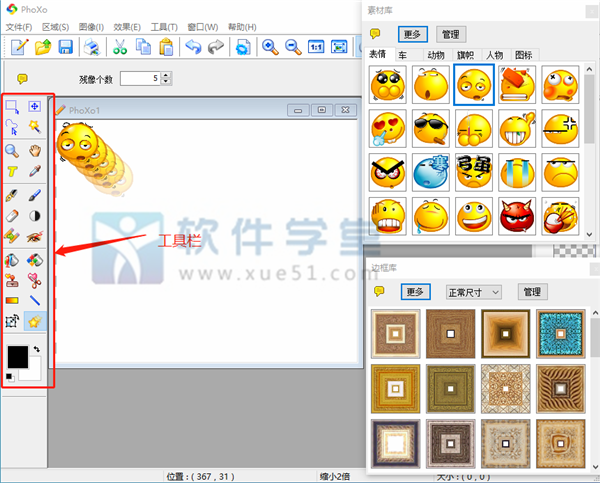
Task: Click the Save floppy disk icon
Action: coord(66,47)
